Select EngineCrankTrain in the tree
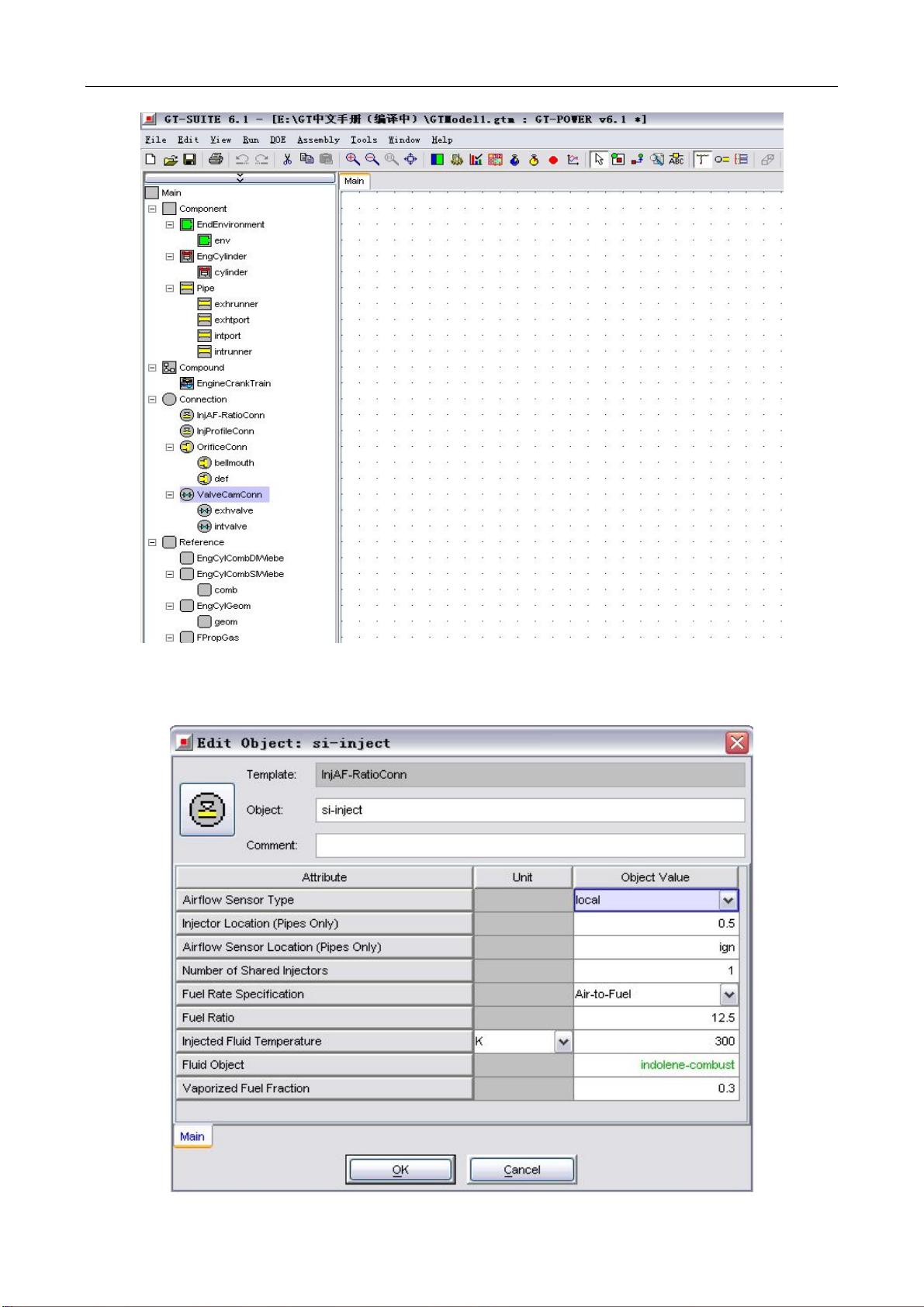Image resolution: width=924 pixels, height=1307 pixels. [233, 384]
